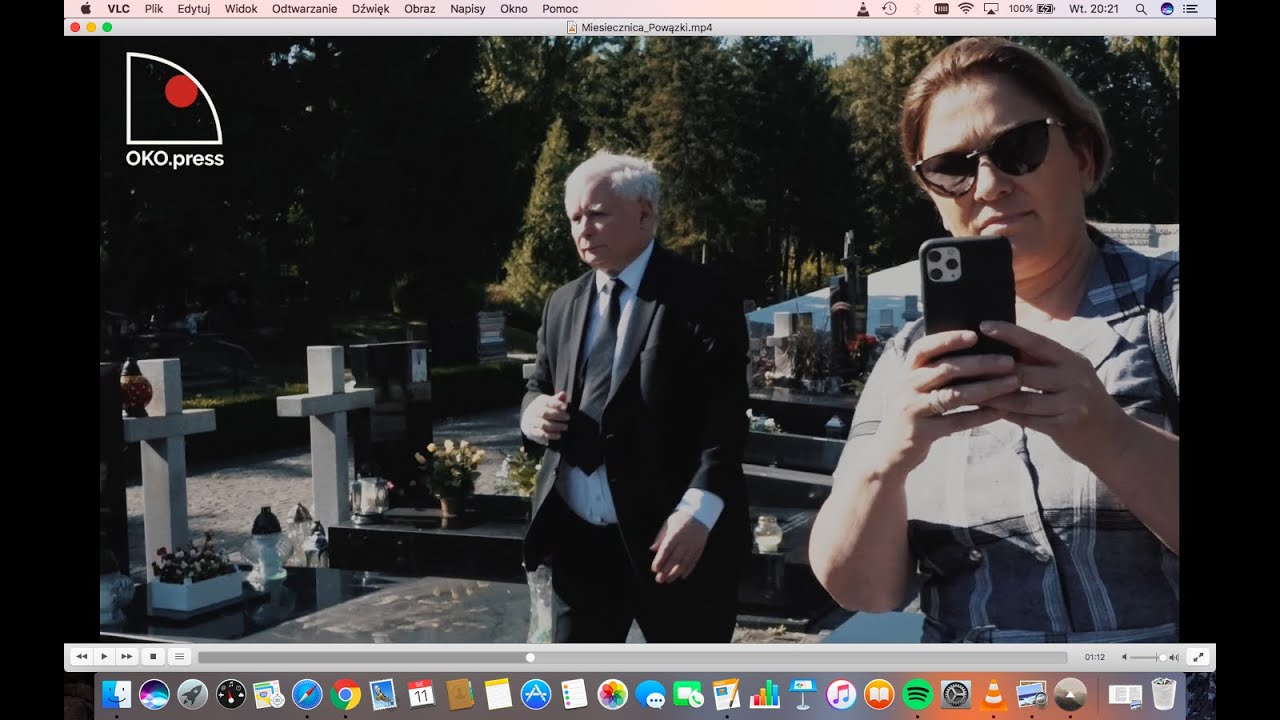Image resolution: width=1280 pixels, height=720 pixels.
Task: Click the video title Miesiecznica_Powązki.mp4
Action: tap(646, 27)
